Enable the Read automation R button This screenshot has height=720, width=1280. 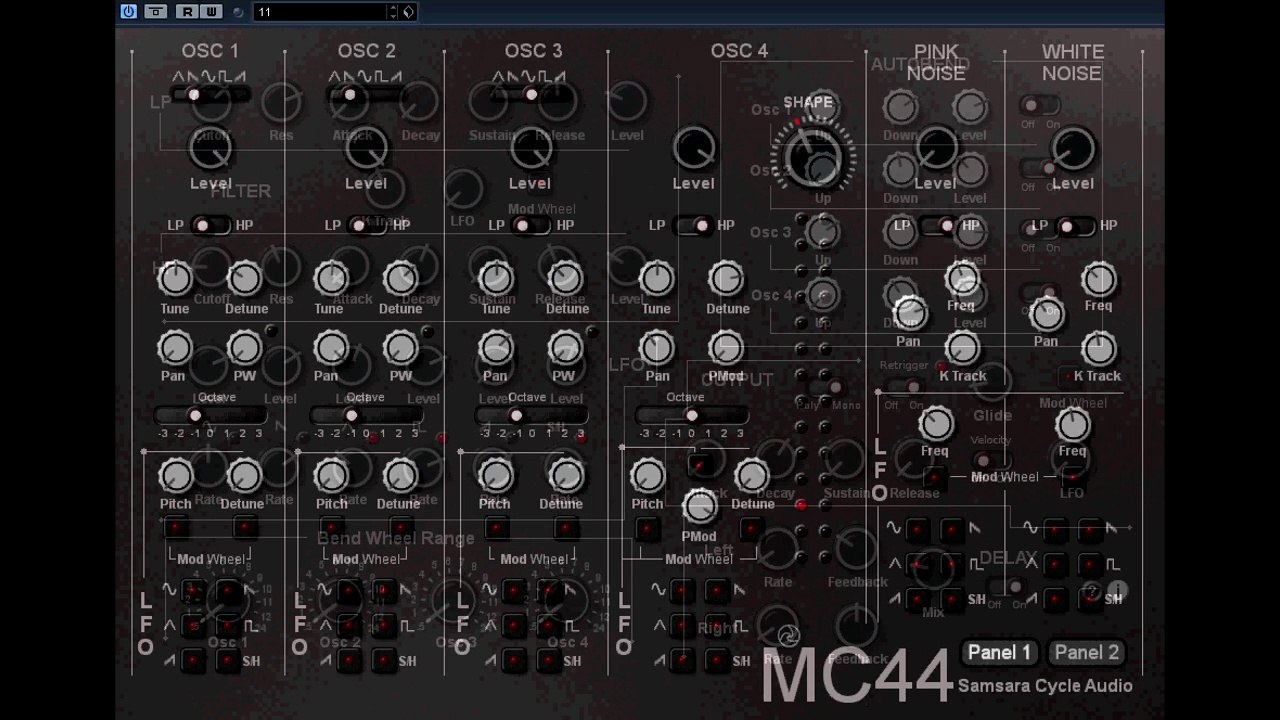[187, 12]
